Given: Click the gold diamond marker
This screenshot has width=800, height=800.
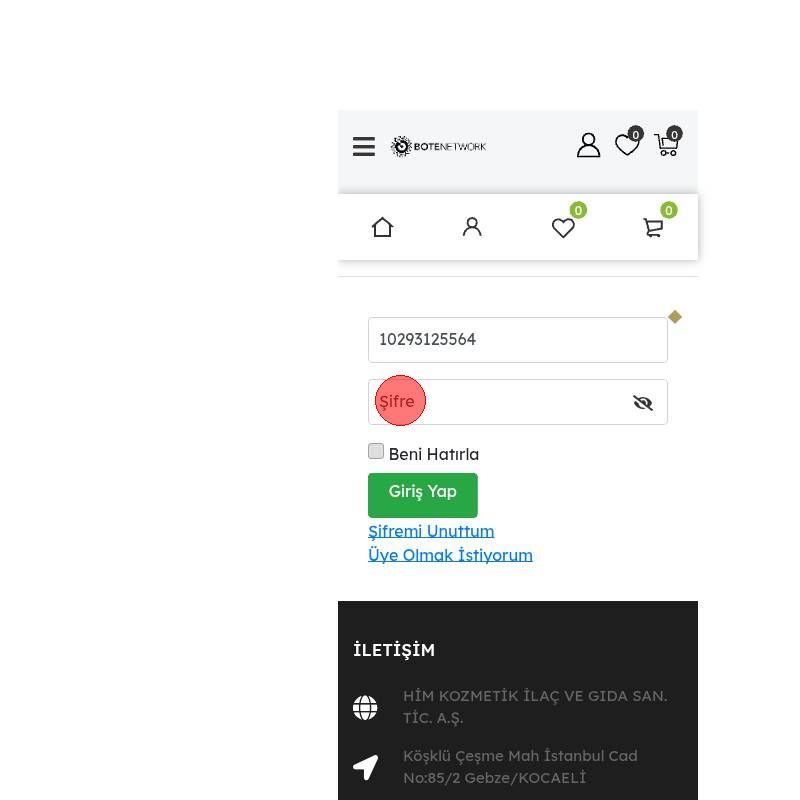Looking at the screenshot, I should pos(675,317).
